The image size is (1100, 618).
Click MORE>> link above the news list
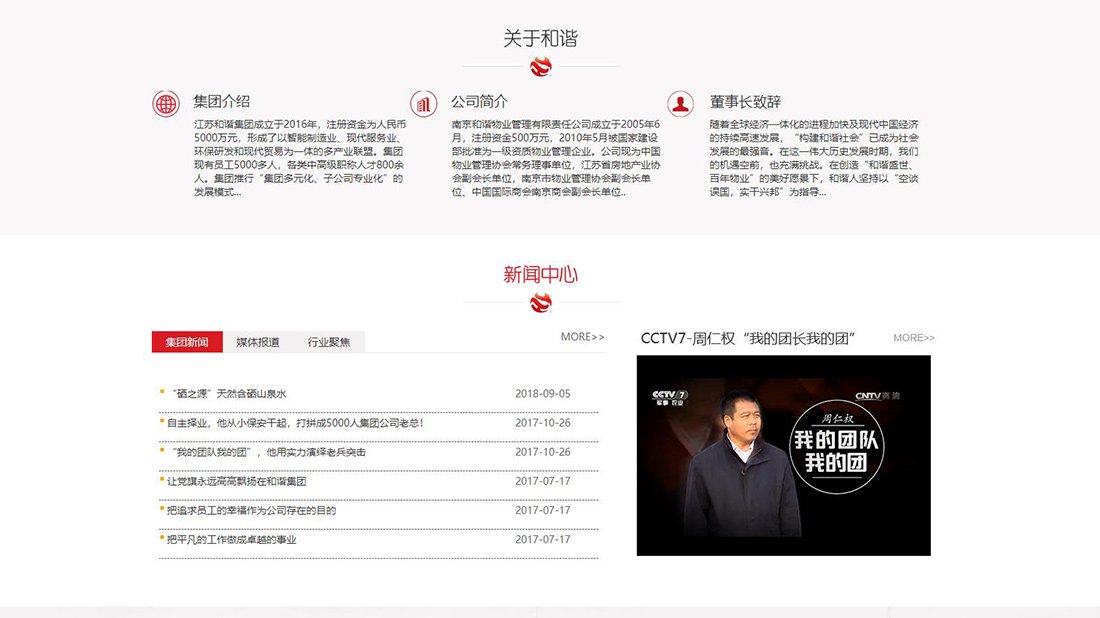(582, 337)
